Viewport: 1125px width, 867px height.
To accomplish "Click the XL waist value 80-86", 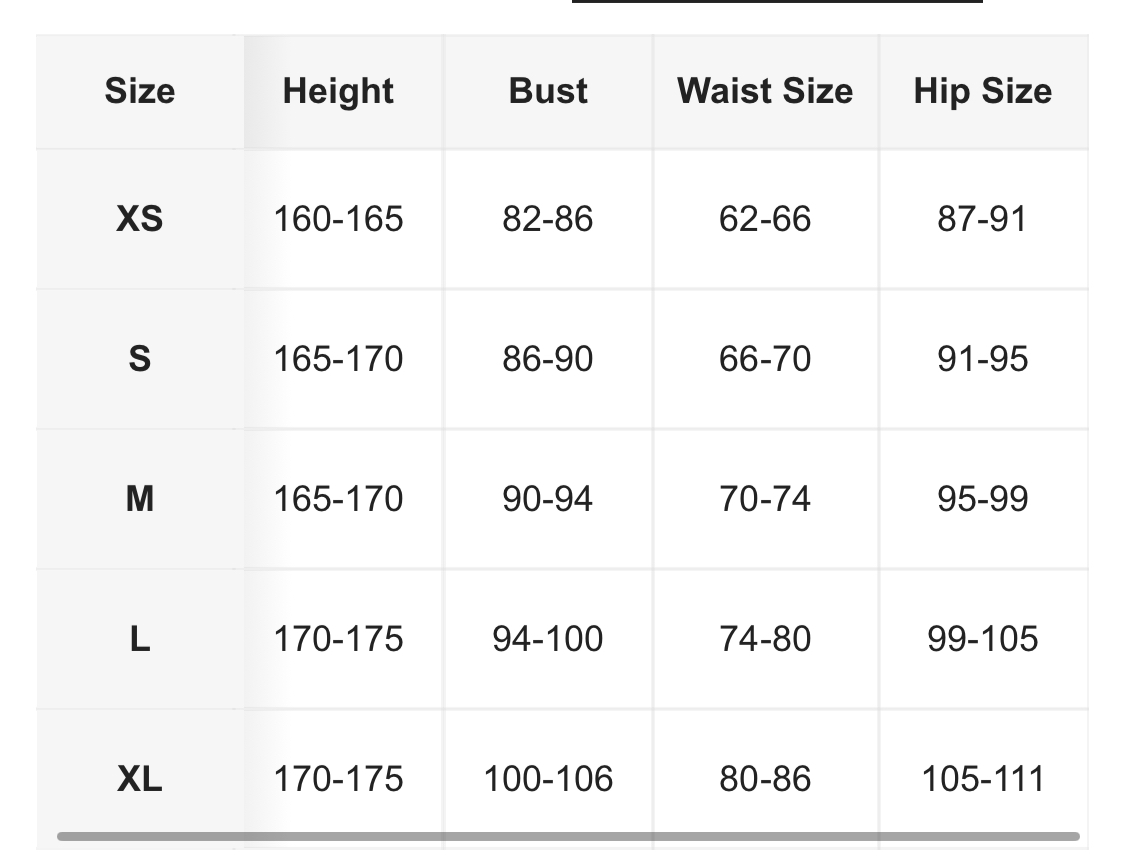I will pyautogui.click(x=765, y=778).
